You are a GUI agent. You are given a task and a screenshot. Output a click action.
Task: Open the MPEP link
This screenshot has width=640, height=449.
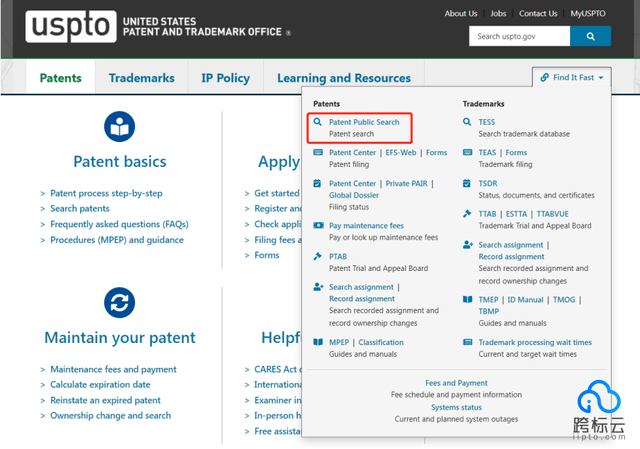339,342
